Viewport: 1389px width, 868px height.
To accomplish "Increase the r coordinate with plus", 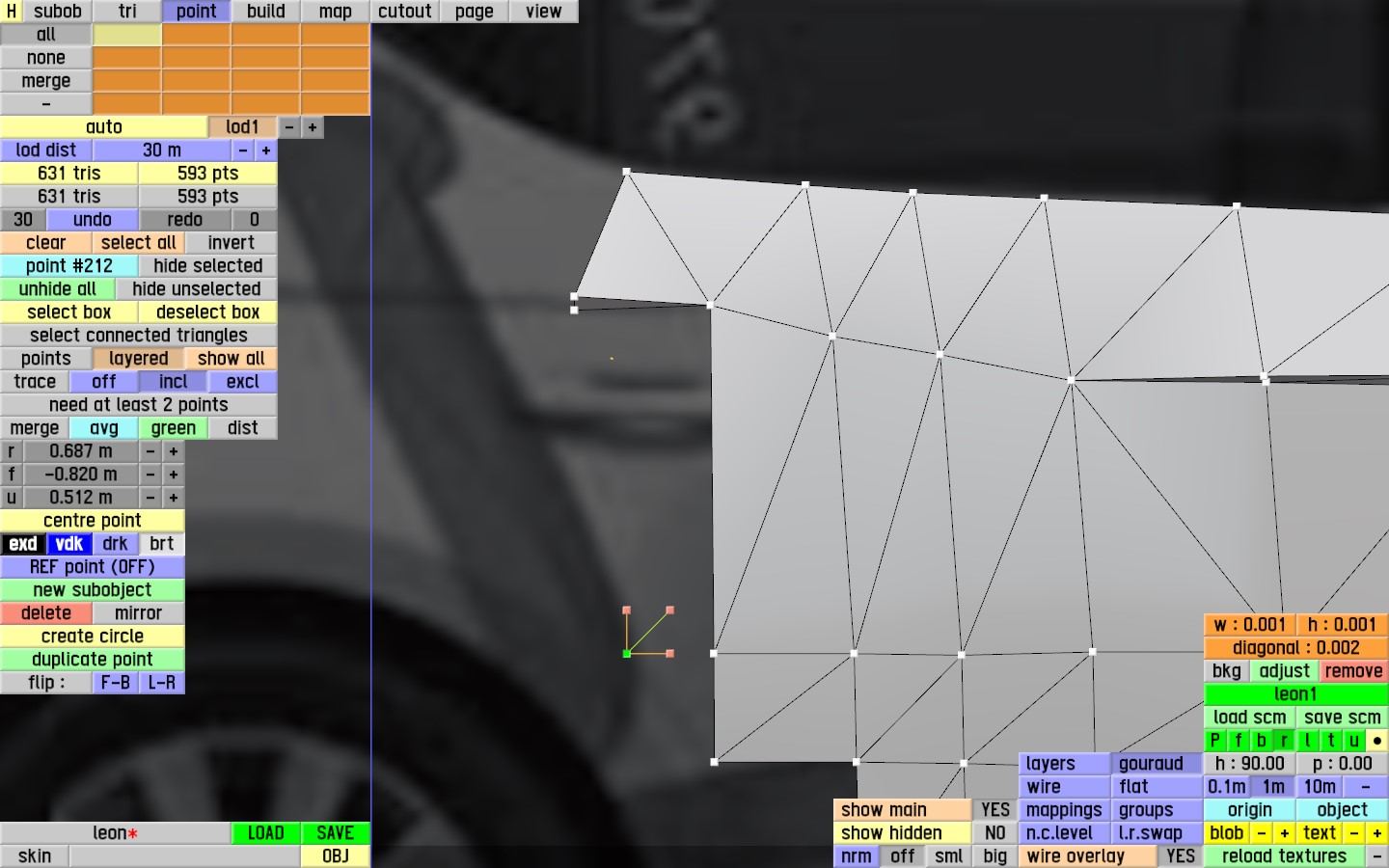I will [x=174, y=451].
